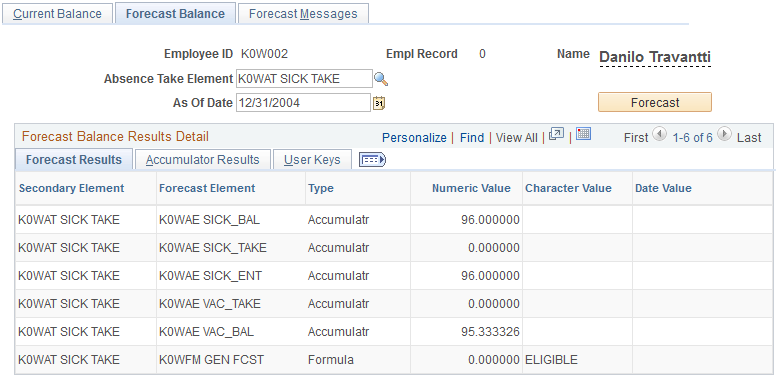Show next row arrow icon
Image resolution: width=777 pixels, height=377 pixels.
(724, 134)
